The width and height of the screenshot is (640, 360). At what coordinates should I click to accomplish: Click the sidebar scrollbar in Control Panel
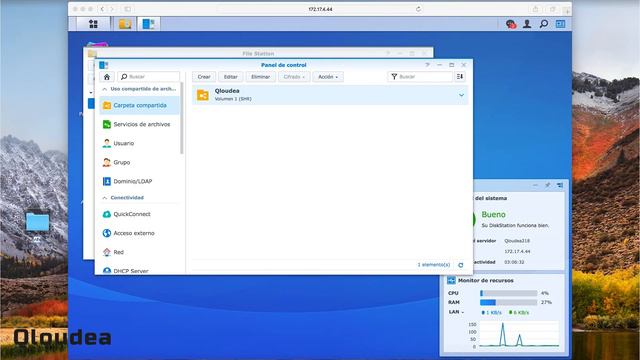[182, 118]
